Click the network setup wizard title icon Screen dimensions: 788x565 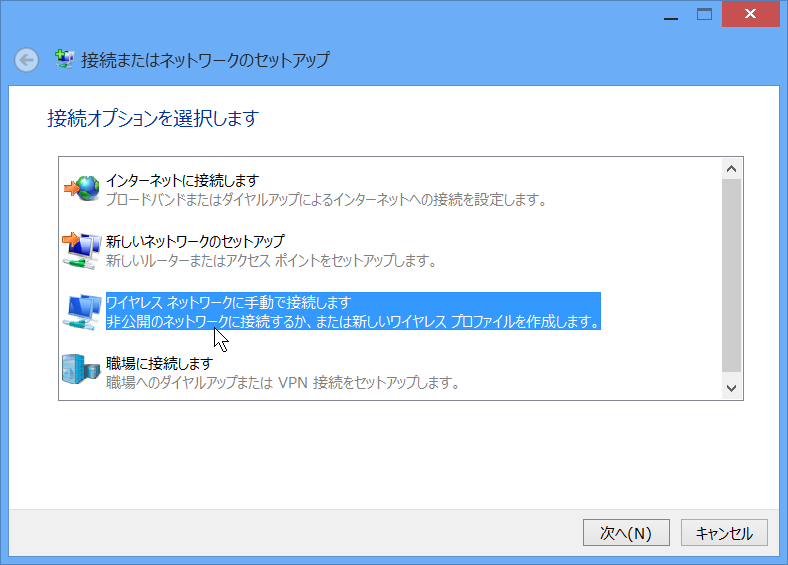pyautogui.click(x=64, y=59)
